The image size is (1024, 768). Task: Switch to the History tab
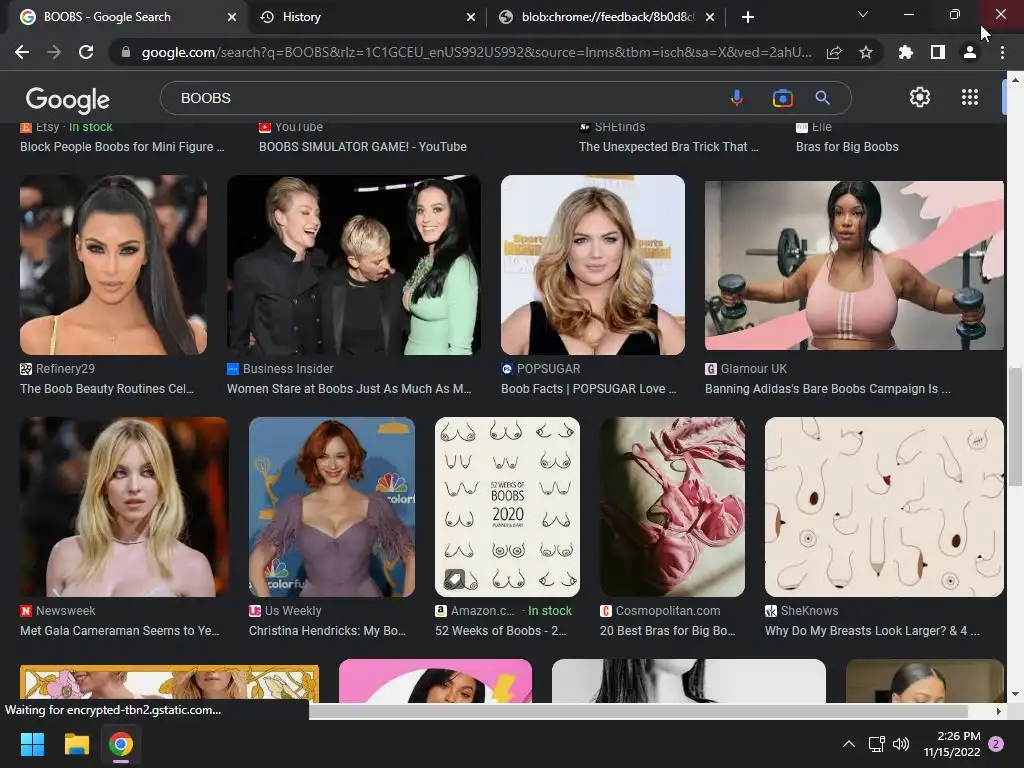tap(358, 17)
